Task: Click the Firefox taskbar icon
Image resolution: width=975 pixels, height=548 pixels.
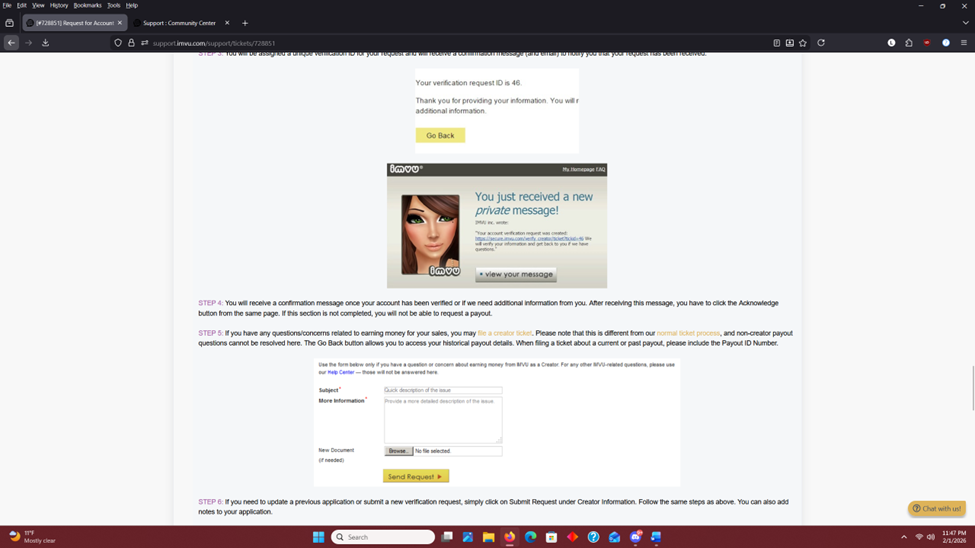Action: pyautogui.click(x=509, y=537)
